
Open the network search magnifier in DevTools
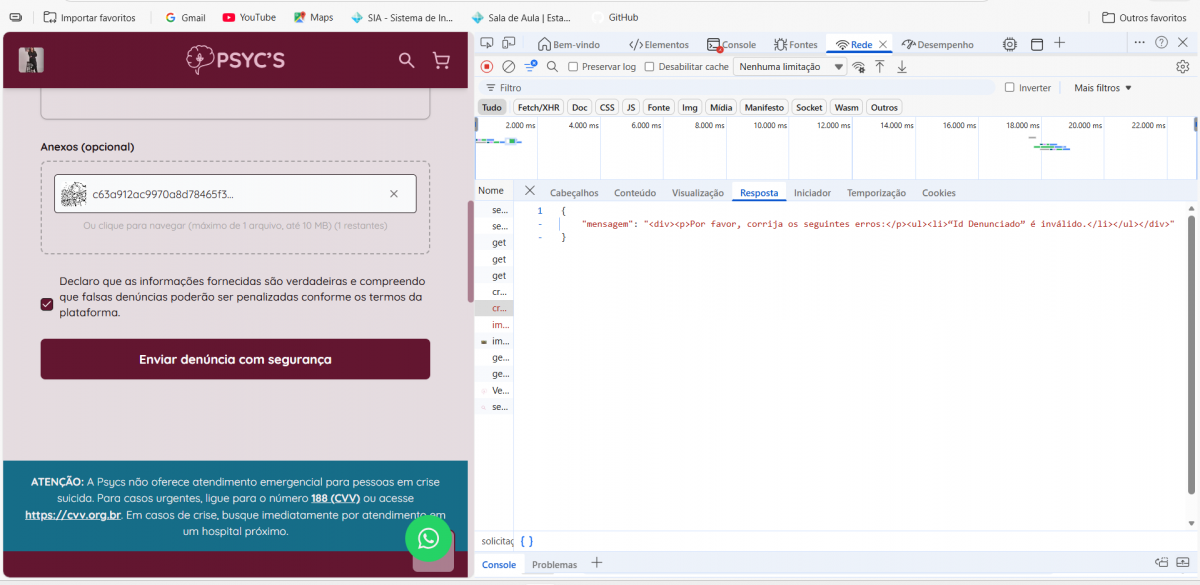(x=552, y=67)
